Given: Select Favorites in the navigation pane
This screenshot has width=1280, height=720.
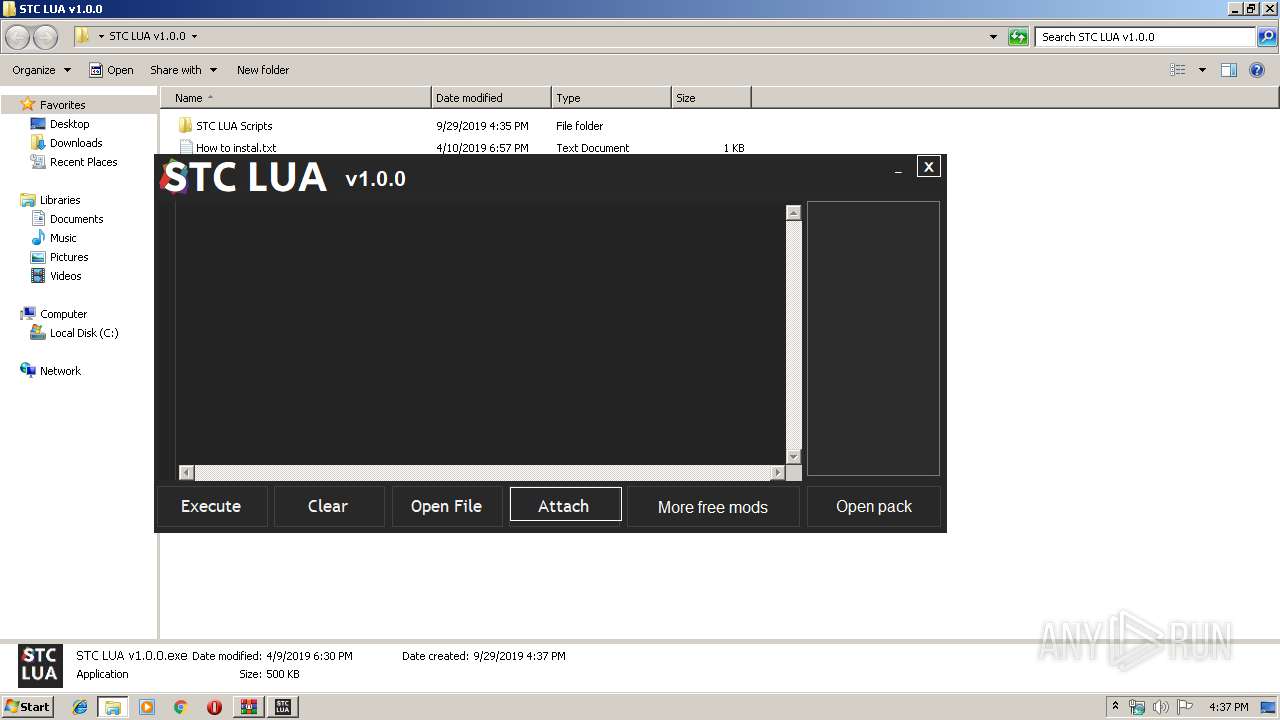Looking at the screenshot, I should [x=62, y=105].
